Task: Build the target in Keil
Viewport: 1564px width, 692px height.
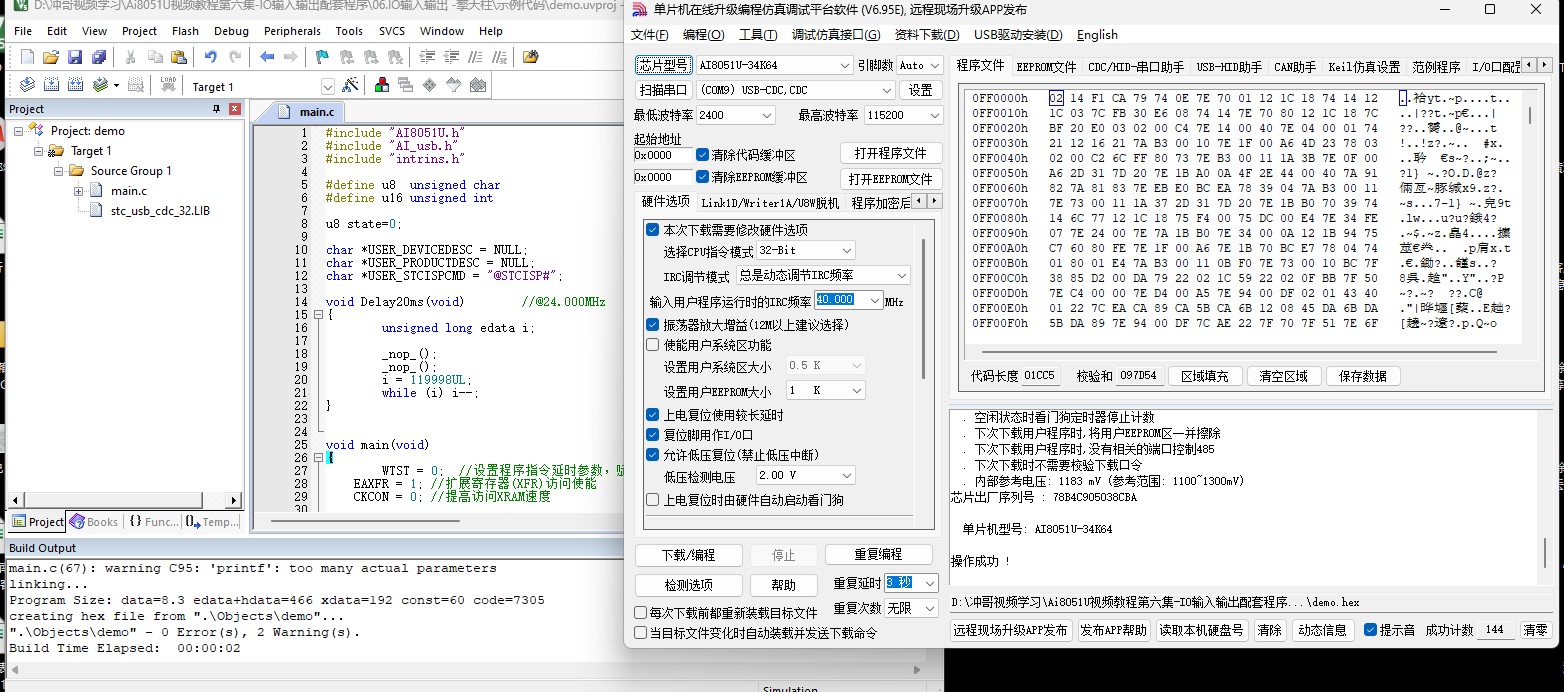Action: point(51,86)
